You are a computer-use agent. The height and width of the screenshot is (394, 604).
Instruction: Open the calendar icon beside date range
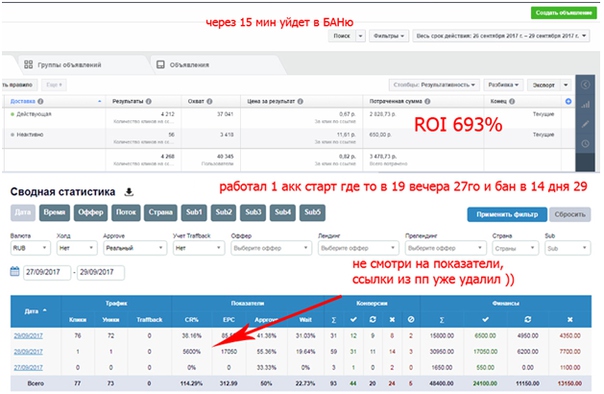pyautogui.click(x=15, y=272)
